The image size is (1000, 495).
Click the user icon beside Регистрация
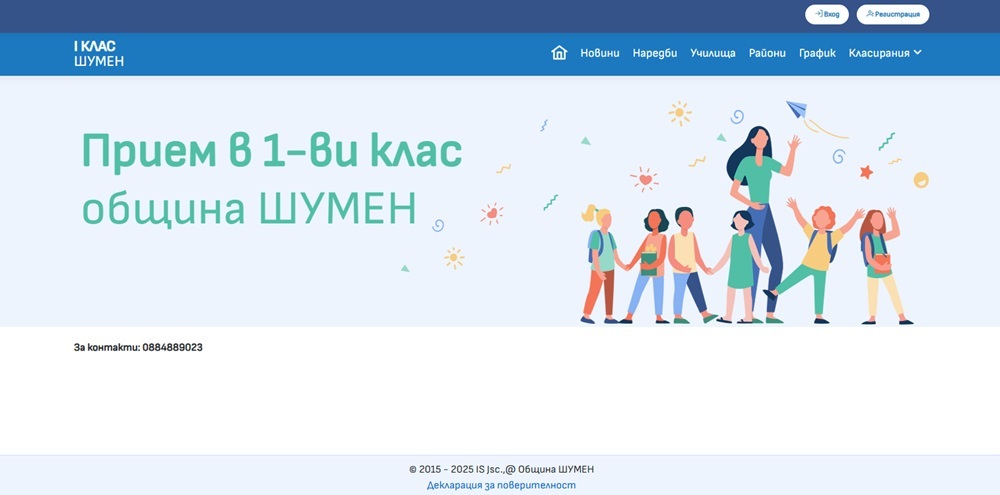click(870, 14)
